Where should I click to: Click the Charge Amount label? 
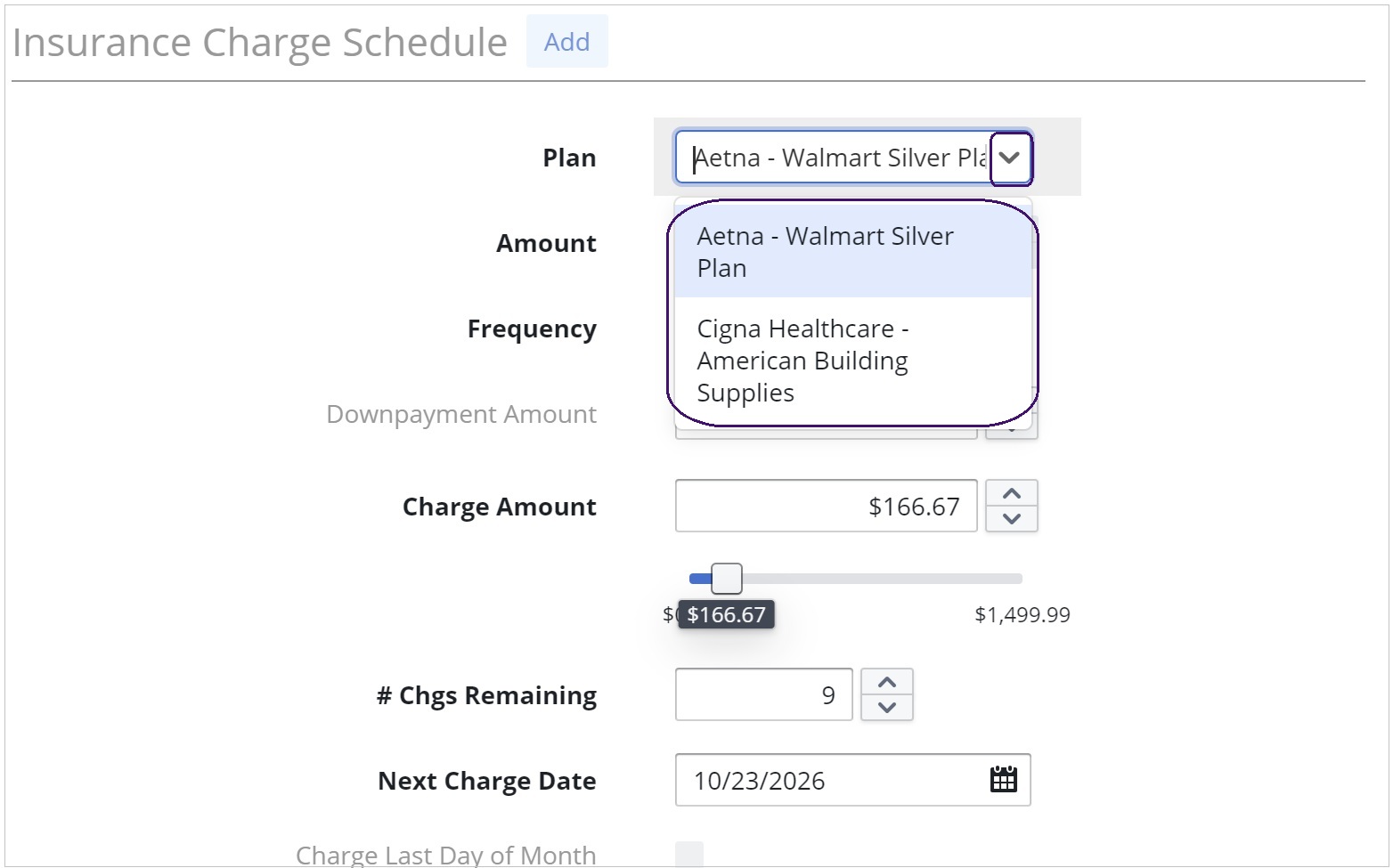coord(500,507)
